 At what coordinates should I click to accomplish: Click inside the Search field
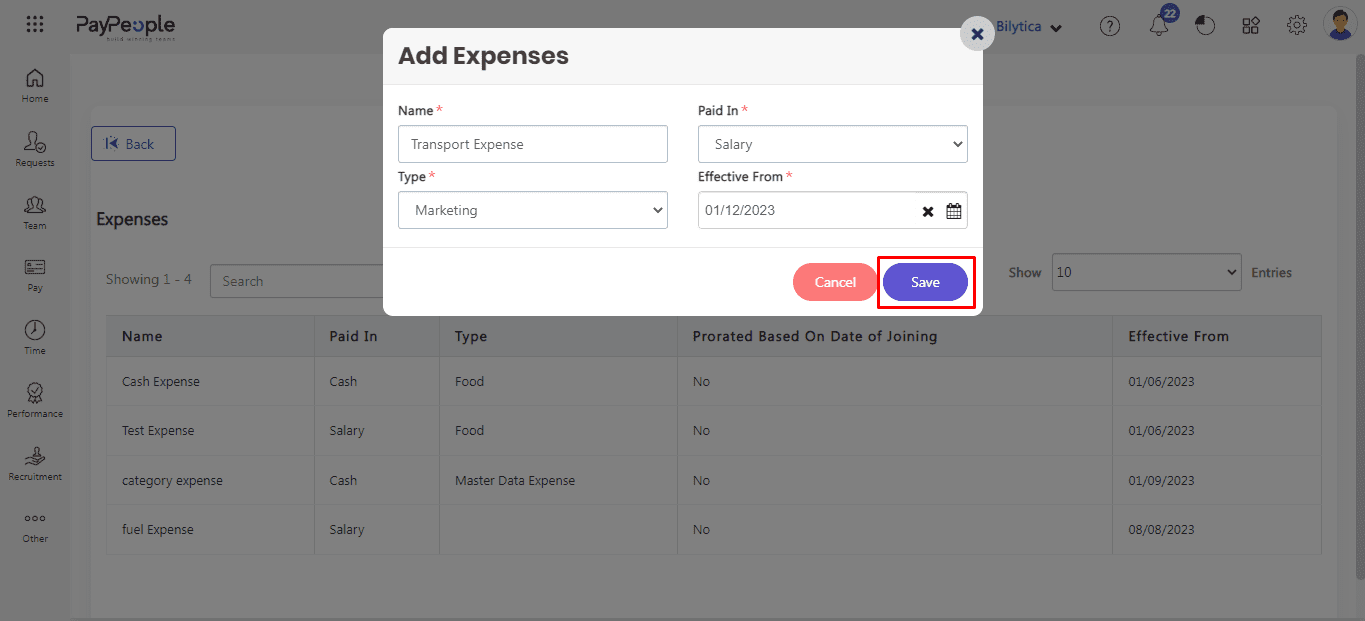pyautogui.click(x=300, y=280)
